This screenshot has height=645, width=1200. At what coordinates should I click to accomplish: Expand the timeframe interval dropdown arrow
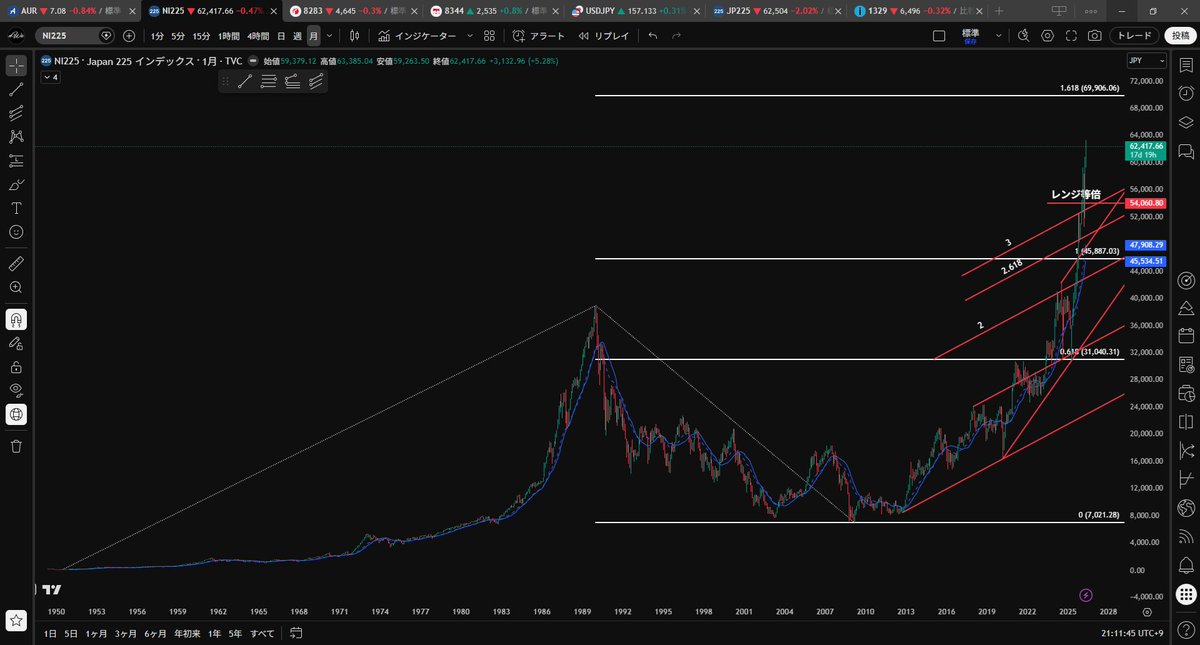329,35
